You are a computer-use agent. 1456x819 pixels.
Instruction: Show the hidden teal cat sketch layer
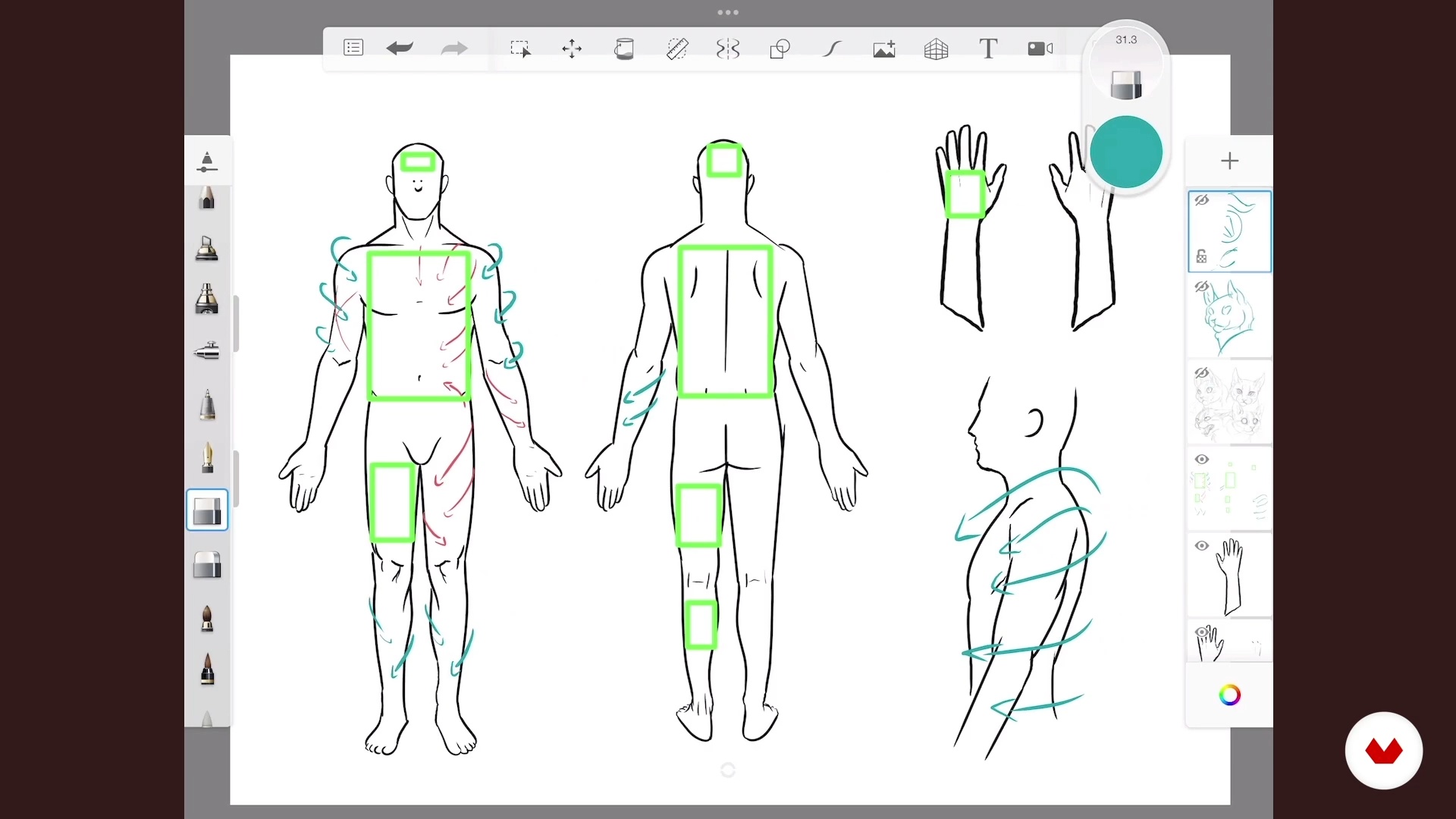coord(1202,287)
